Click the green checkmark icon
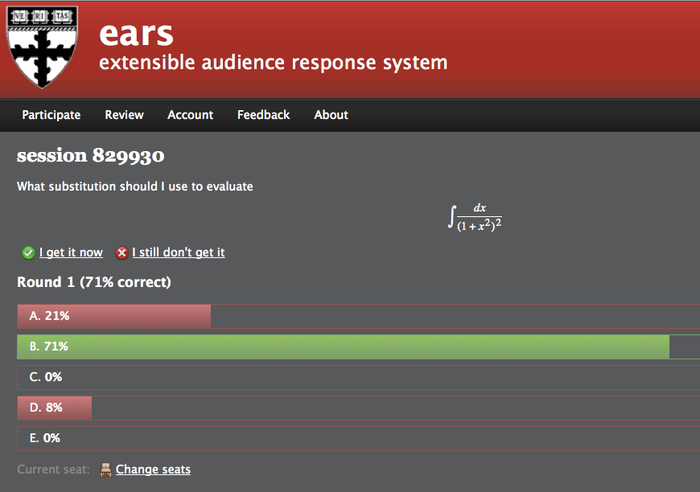The height and width of the screenshot is (492, 700). (28, 253)
